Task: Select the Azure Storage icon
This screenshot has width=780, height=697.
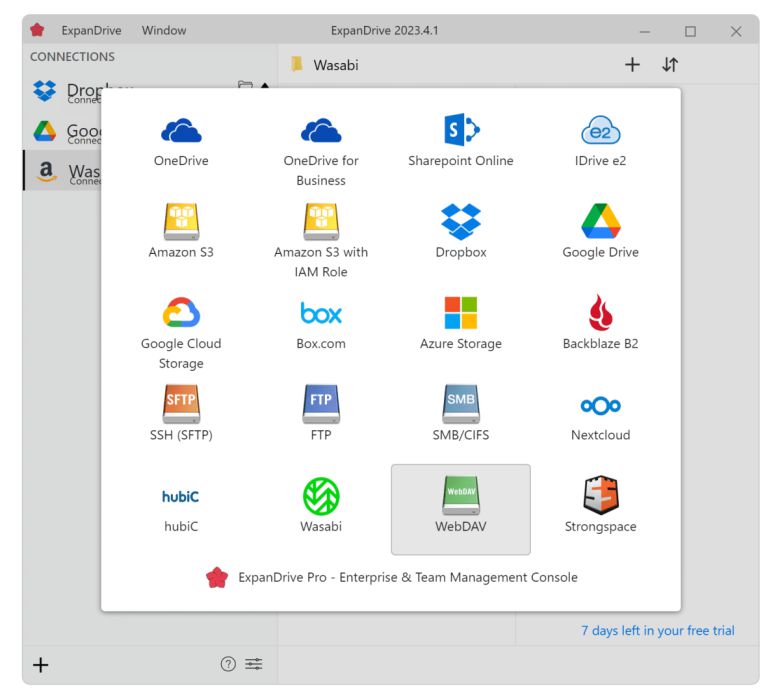Action: coord(460,313)
